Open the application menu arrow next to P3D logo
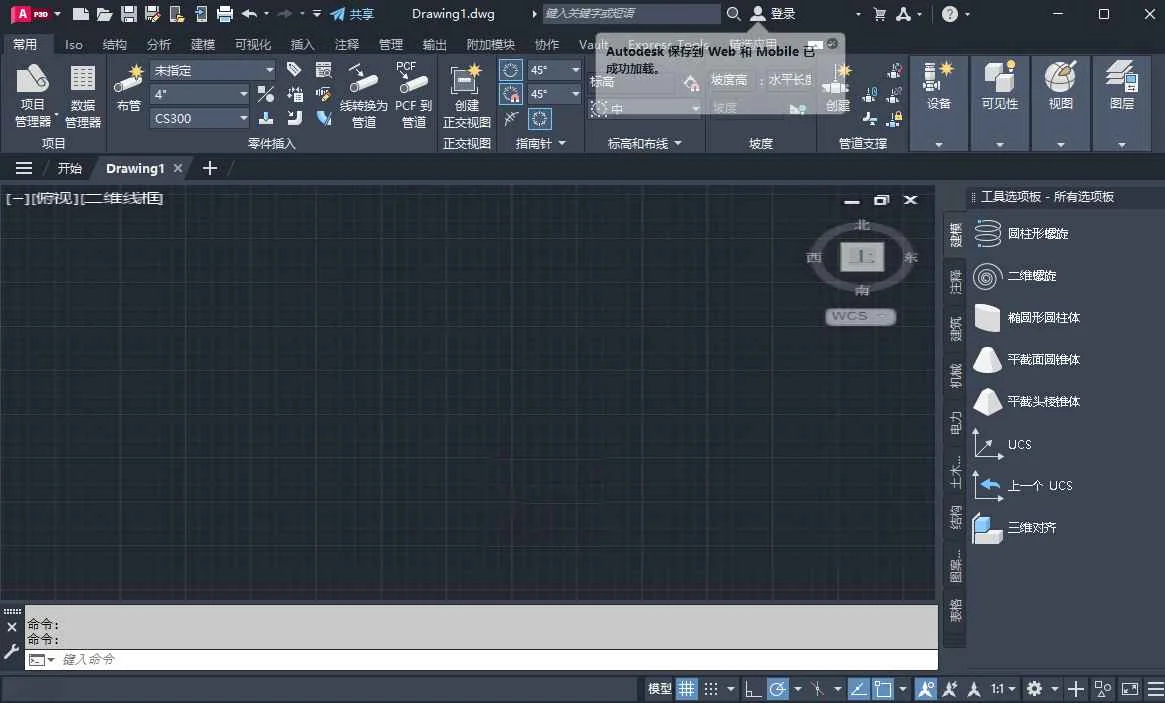The image size is (1165, 703). (x=57, y=13)
